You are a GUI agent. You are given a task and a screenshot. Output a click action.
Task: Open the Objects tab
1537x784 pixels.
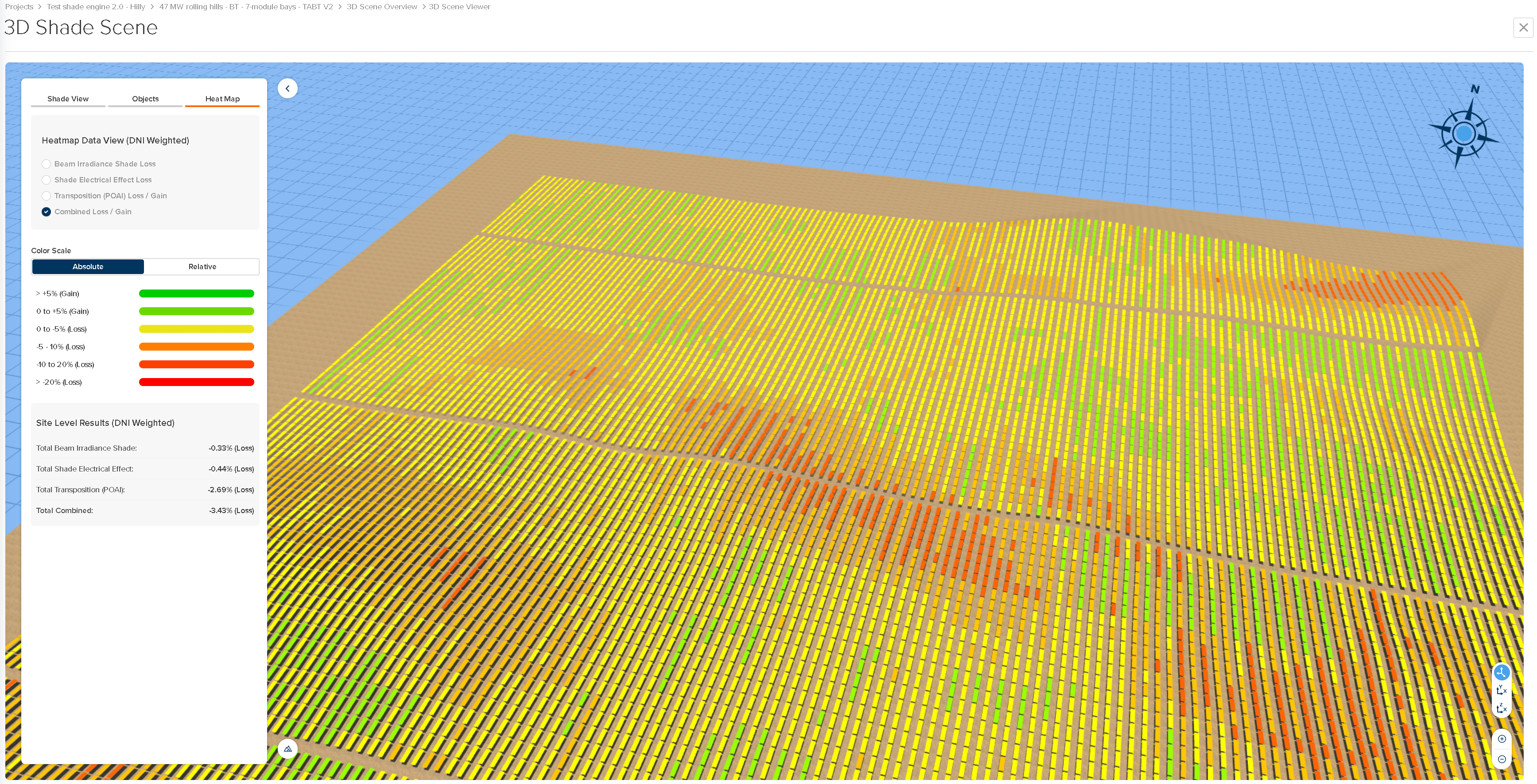tap(145, 99)
